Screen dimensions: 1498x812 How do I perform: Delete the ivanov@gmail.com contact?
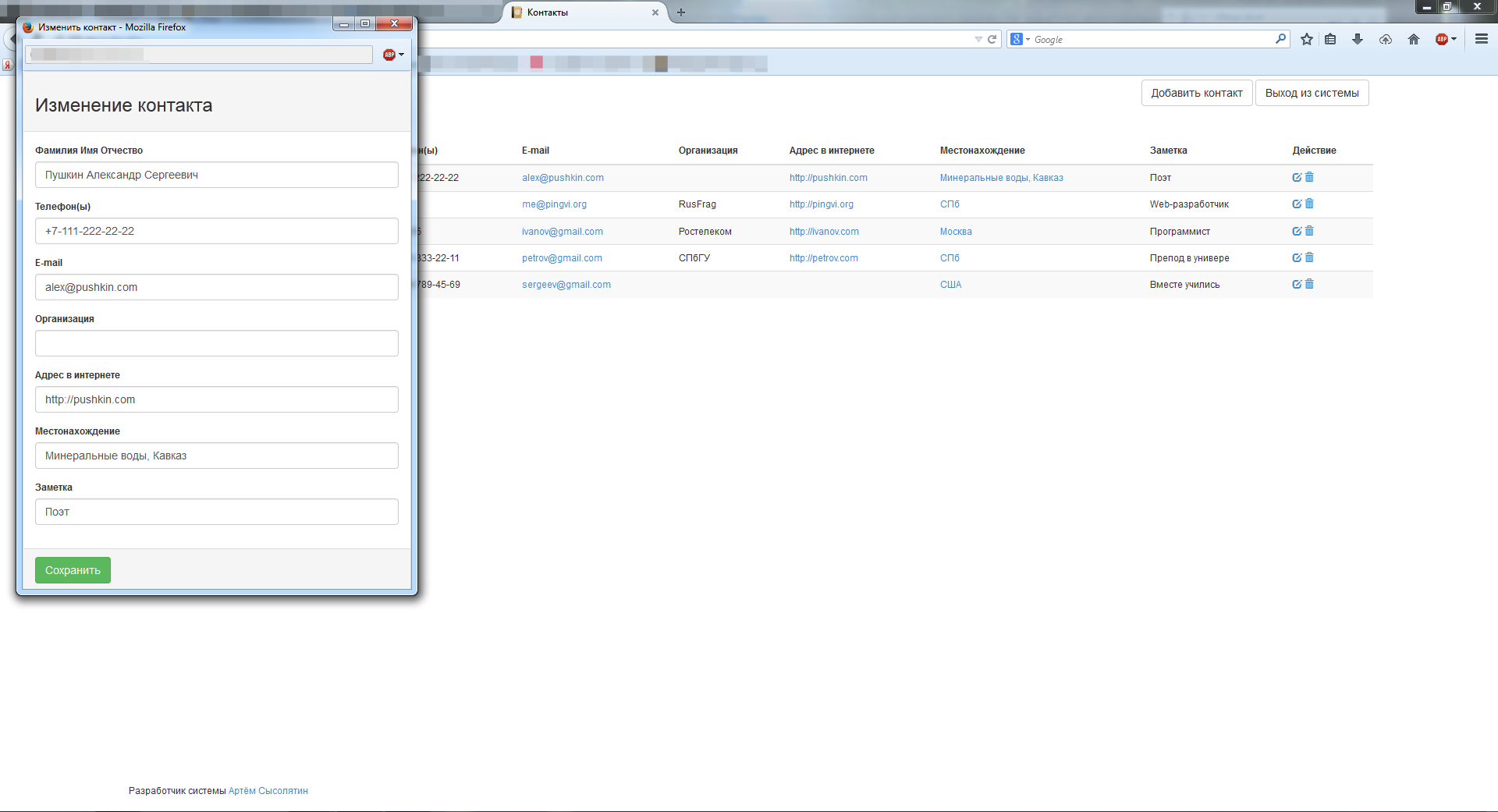[x=1309, y=231]
